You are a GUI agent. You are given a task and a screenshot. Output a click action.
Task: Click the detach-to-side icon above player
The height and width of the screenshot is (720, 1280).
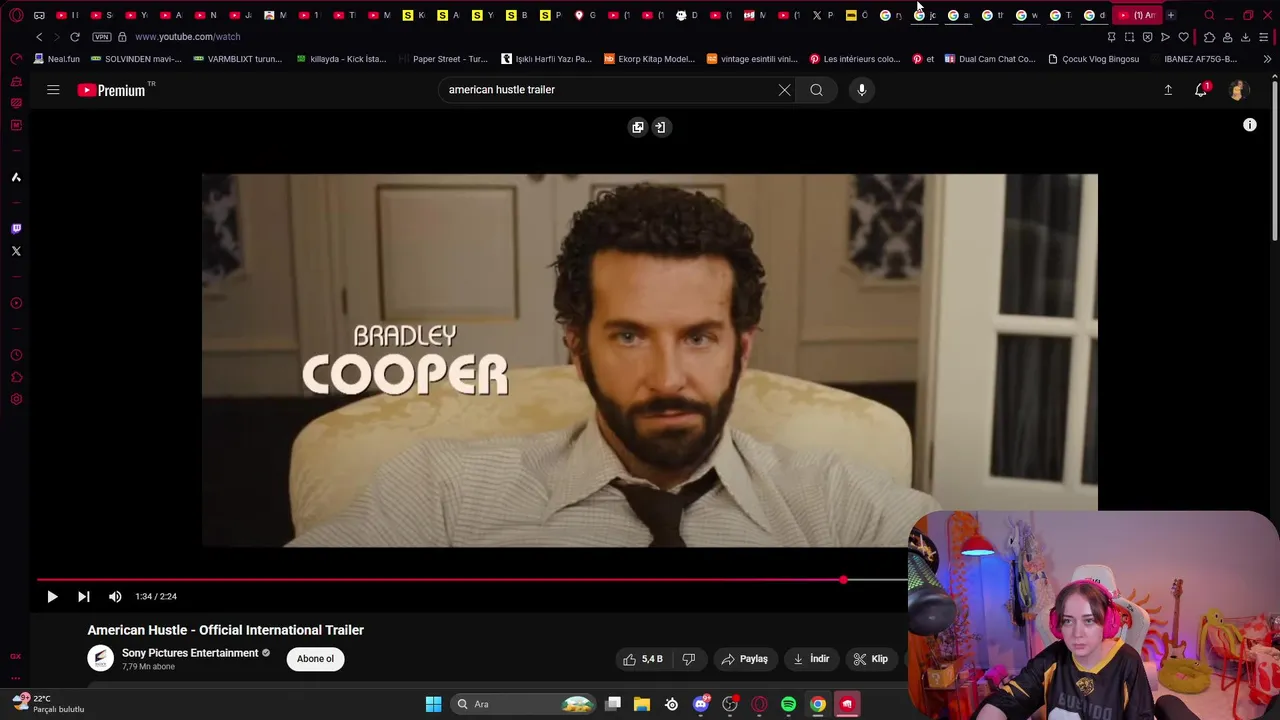tap(660, 127)
